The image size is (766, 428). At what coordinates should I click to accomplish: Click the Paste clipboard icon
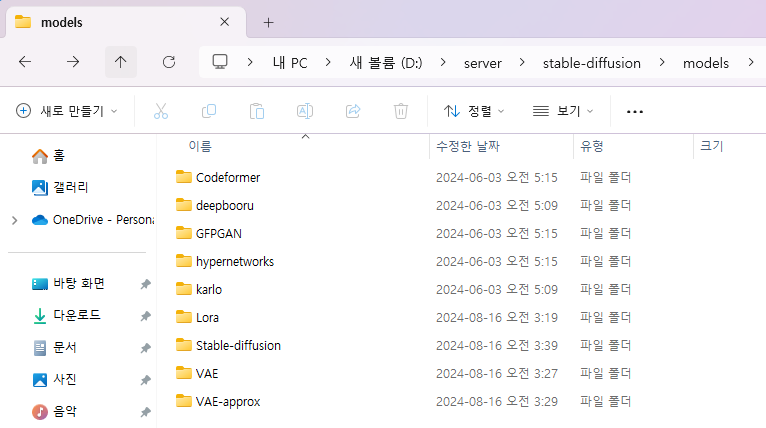[256, 111]
